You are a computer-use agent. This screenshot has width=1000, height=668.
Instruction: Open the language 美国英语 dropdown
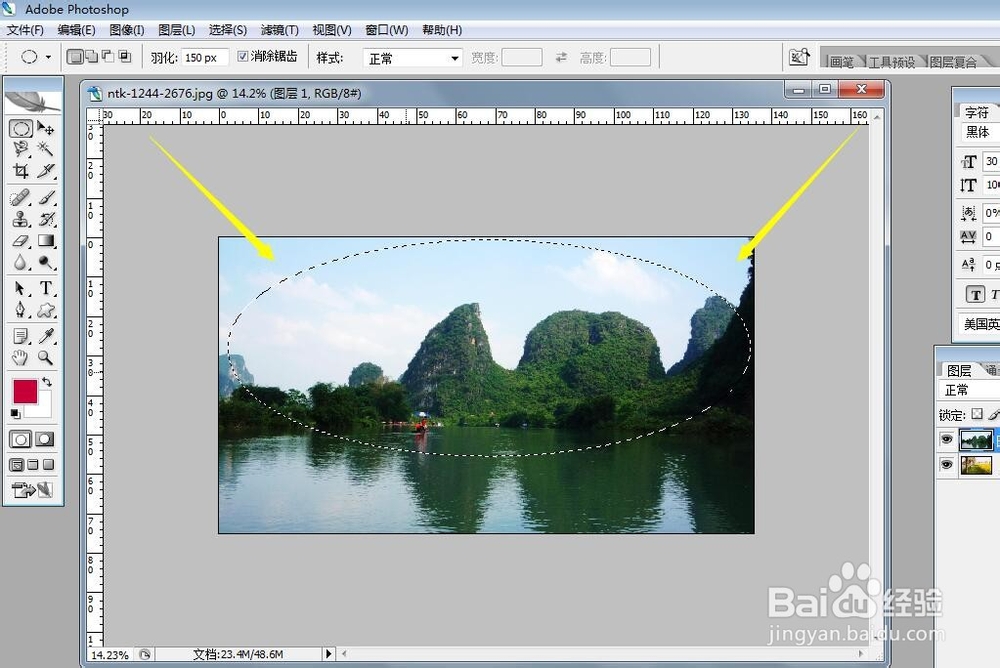tap(979, 323)
